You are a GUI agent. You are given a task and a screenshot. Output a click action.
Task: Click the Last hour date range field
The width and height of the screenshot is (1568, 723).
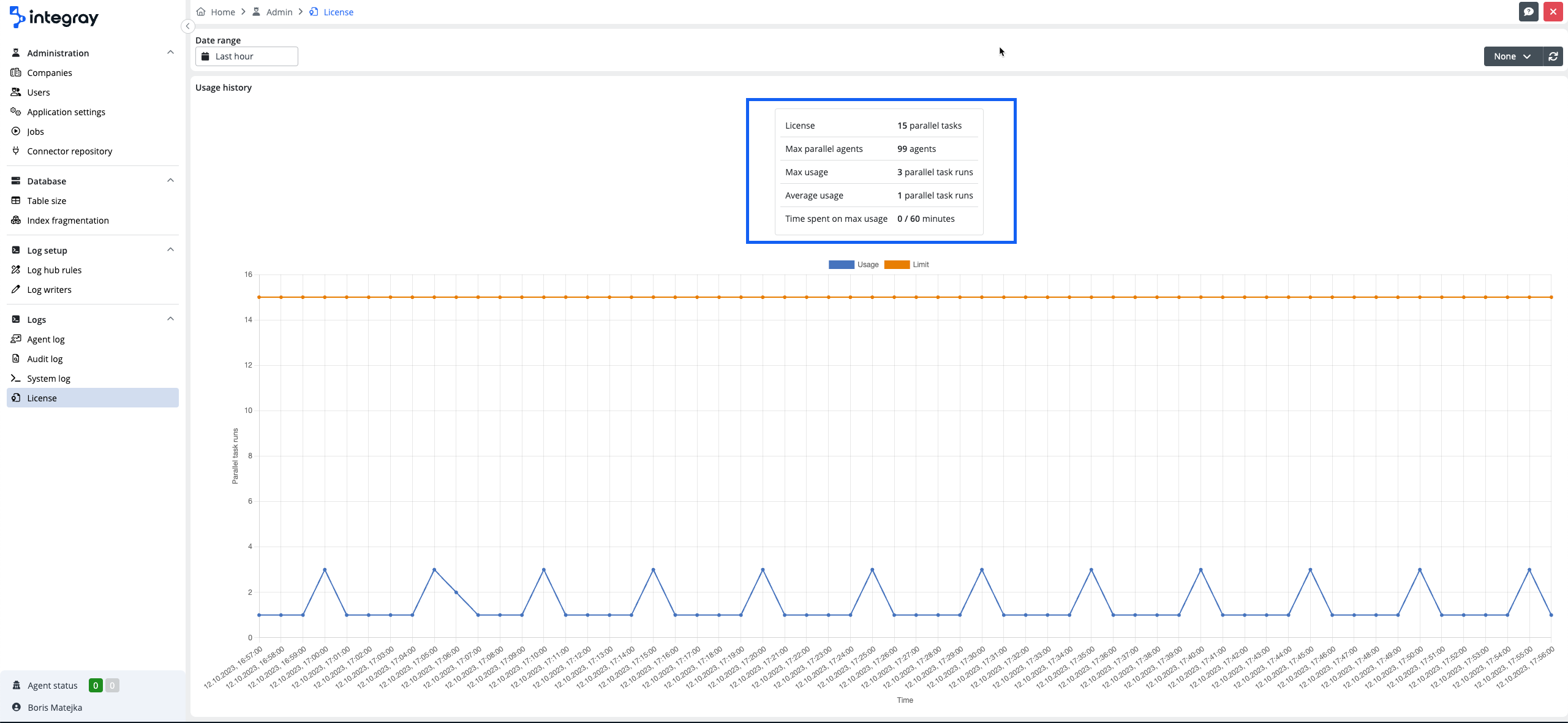tap(246, 56)
